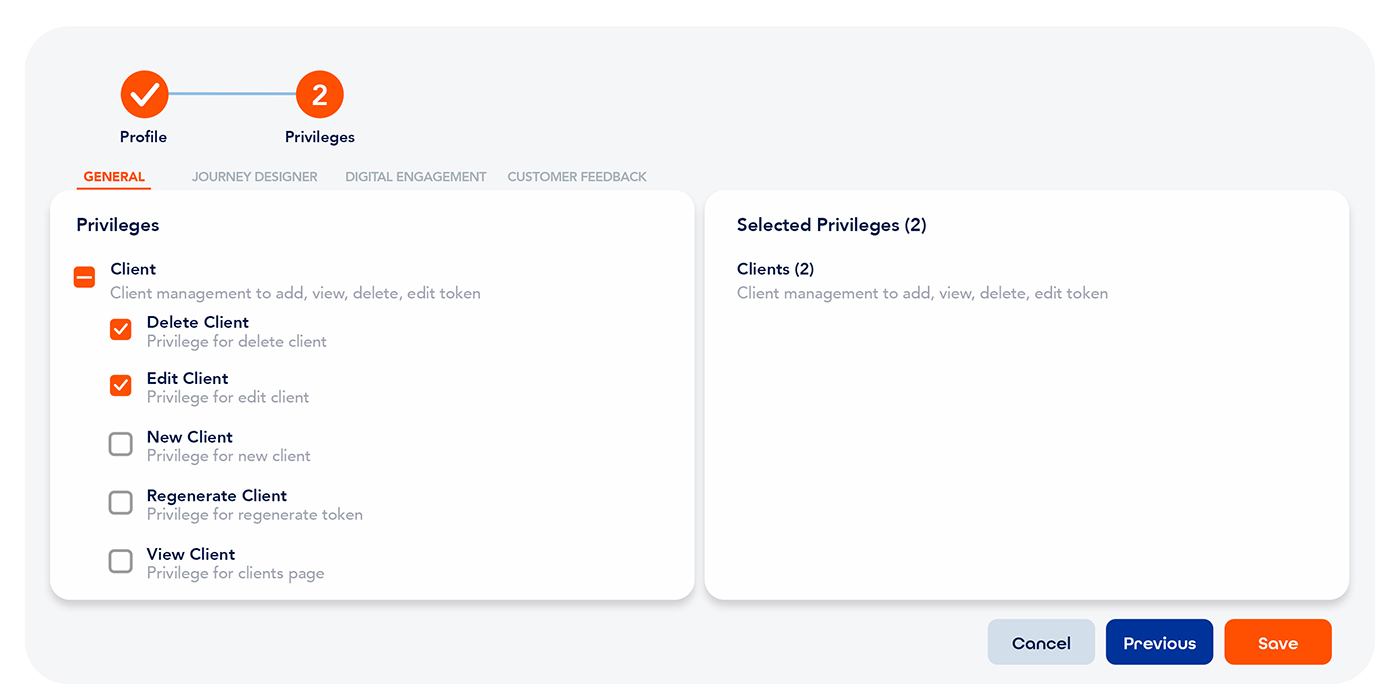Viewport: 1400px width, 700px height.
Task: Switch to the Customer Feedback tab
Action: tap(577, 177)
